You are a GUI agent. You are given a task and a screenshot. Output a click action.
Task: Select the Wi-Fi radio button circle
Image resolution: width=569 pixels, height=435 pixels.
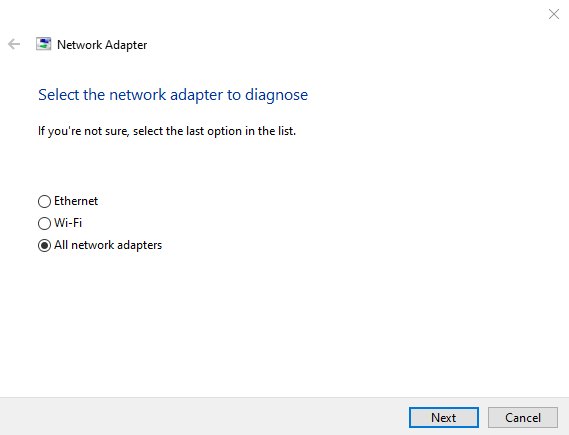tap(44, 223)
